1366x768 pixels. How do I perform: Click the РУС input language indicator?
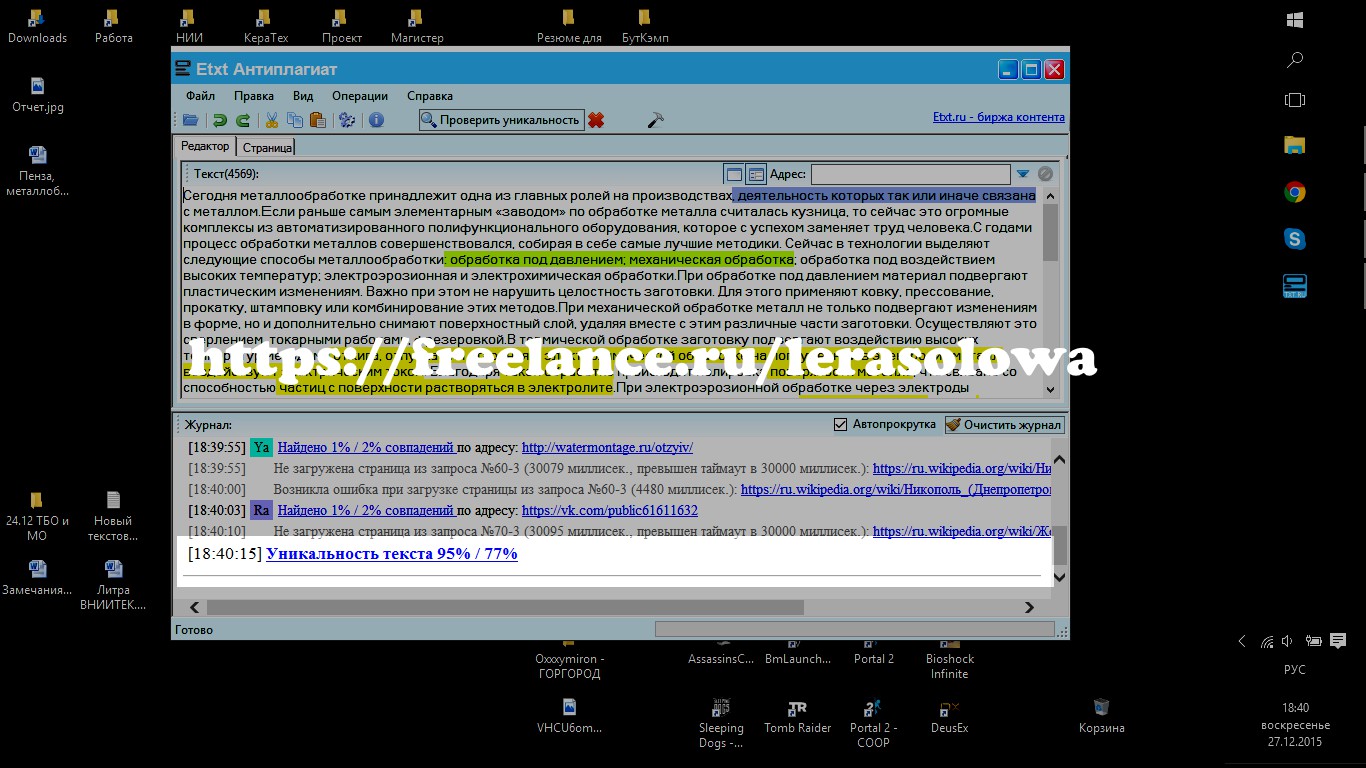(x=1295, y=670)
